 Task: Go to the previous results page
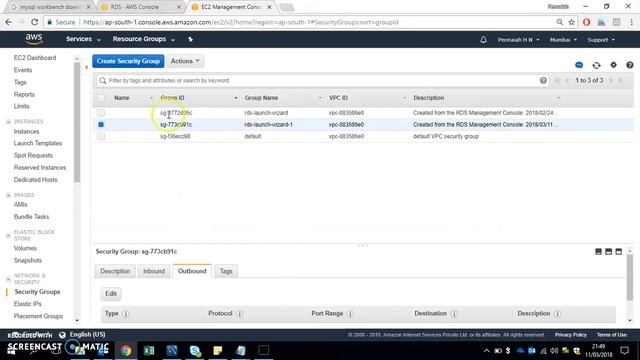click(x=567, y=80)
